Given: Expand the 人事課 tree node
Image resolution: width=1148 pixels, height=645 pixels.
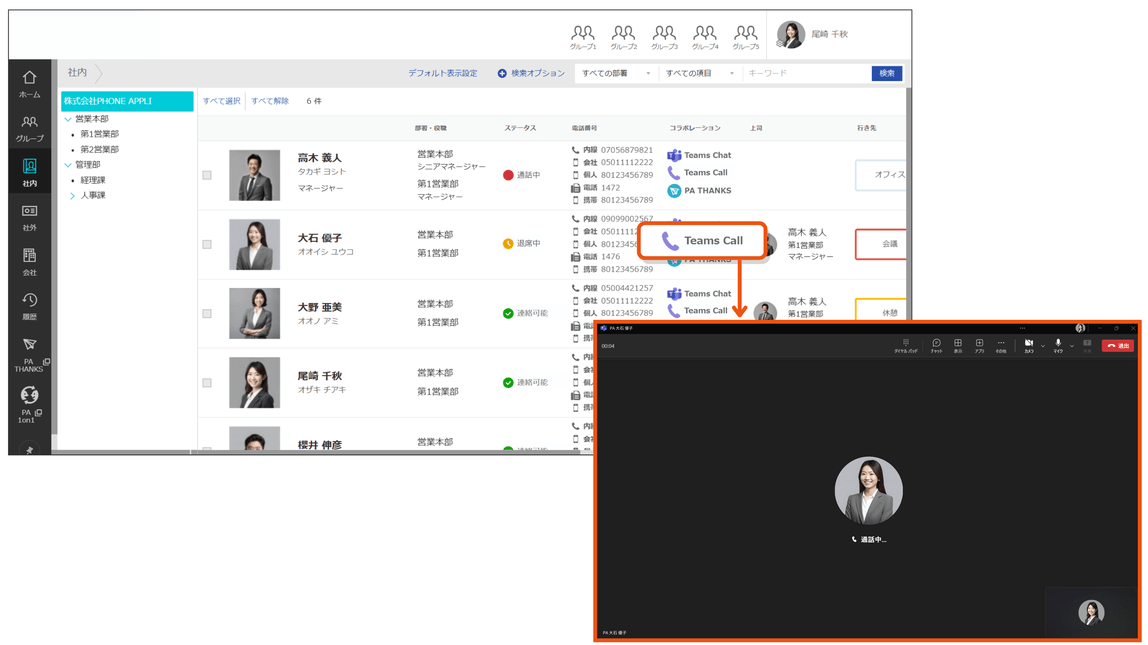Looking at the screenshot, I should click(x=72, y=195).
